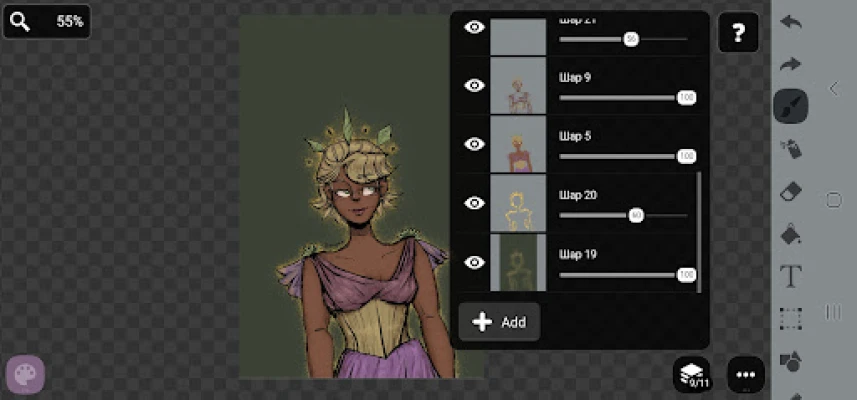Screen dimensions: 857x400
Task: Hide layer Шар 19 with eye icon
Action: (474, 262)
